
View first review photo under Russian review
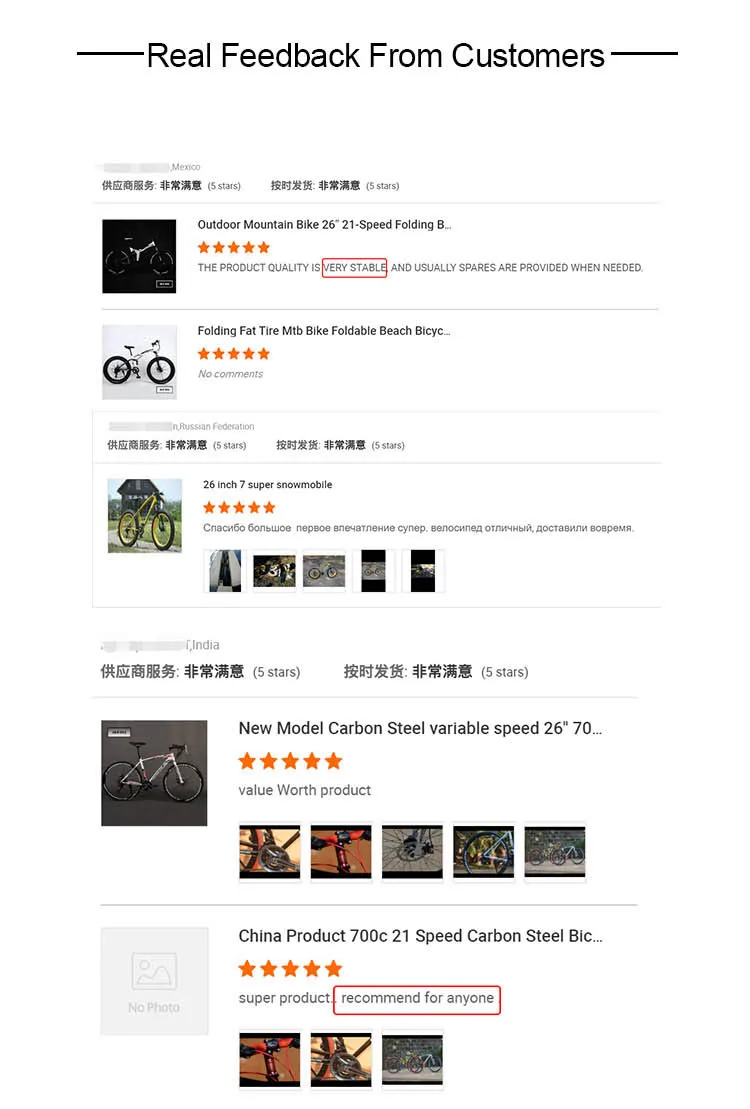225,571
